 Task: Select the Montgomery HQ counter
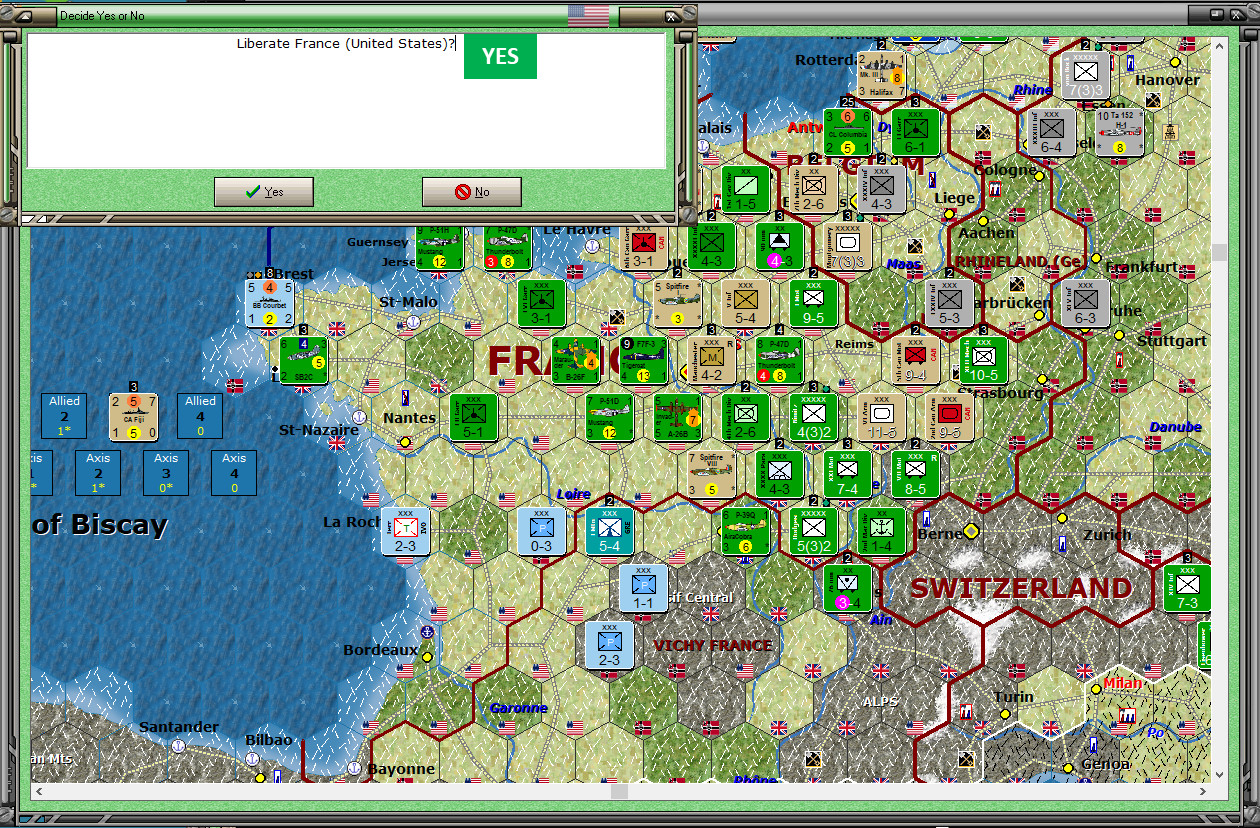(x=849, y=246)
